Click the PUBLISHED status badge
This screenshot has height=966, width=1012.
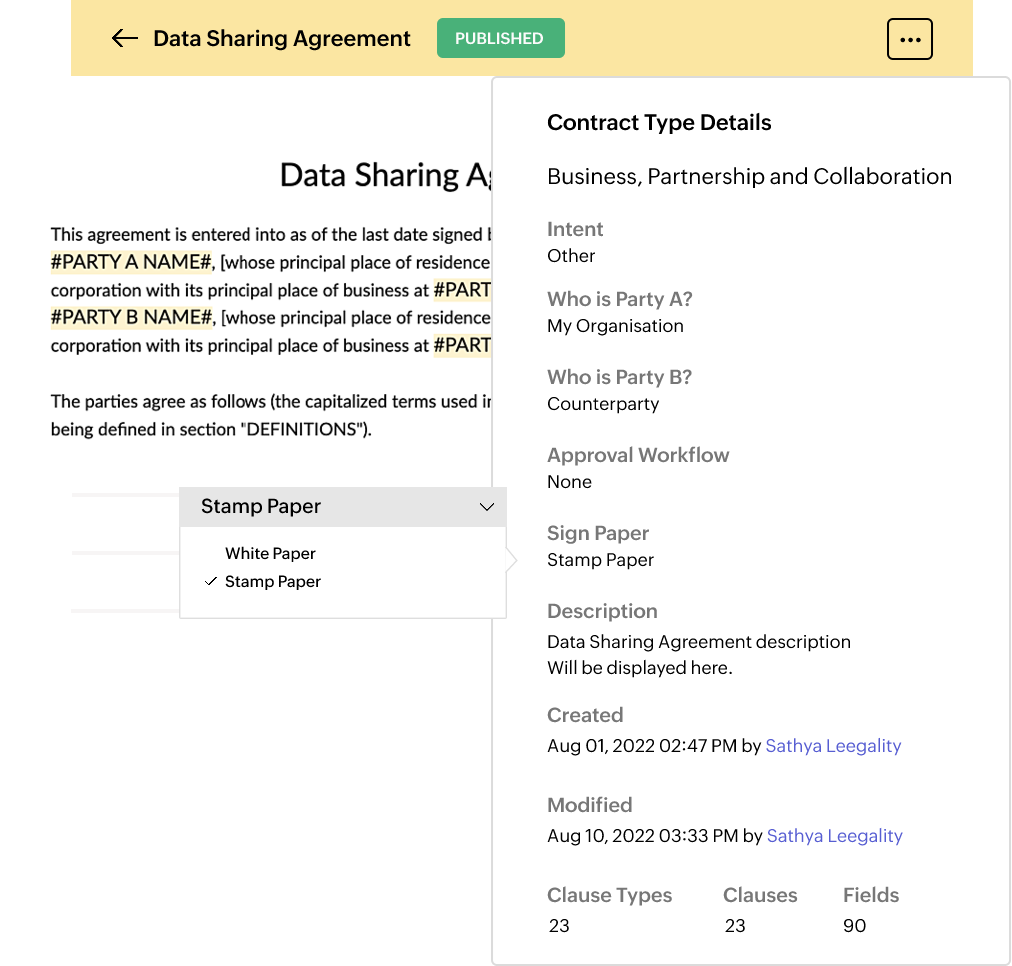pos(500,39)
